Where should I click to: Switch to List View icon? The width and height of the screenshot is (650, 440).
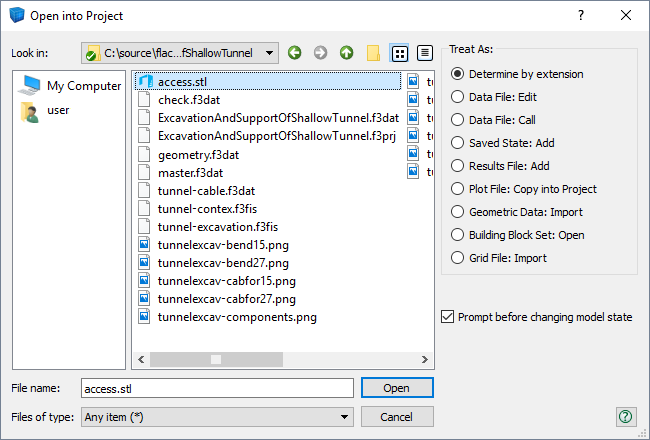click(x=399, y=53)
